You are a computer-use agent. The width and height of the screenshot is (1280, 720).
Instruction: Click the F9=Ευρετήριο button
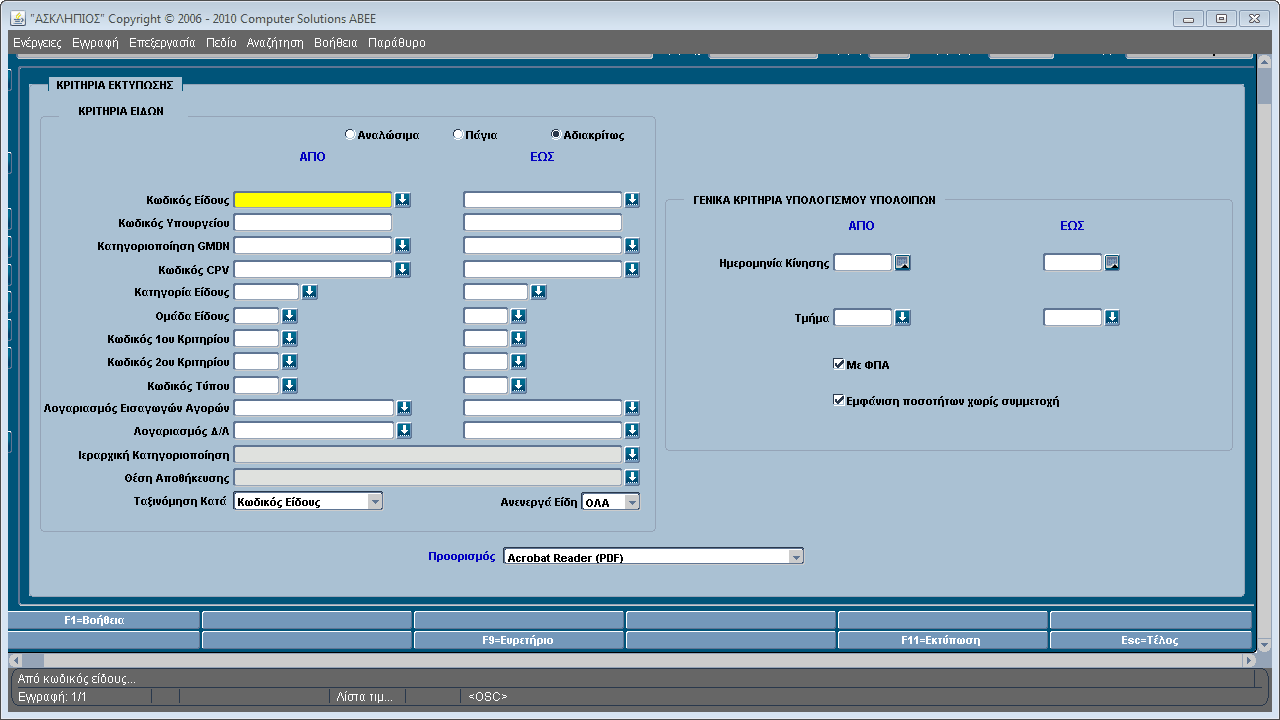(518, 640)
